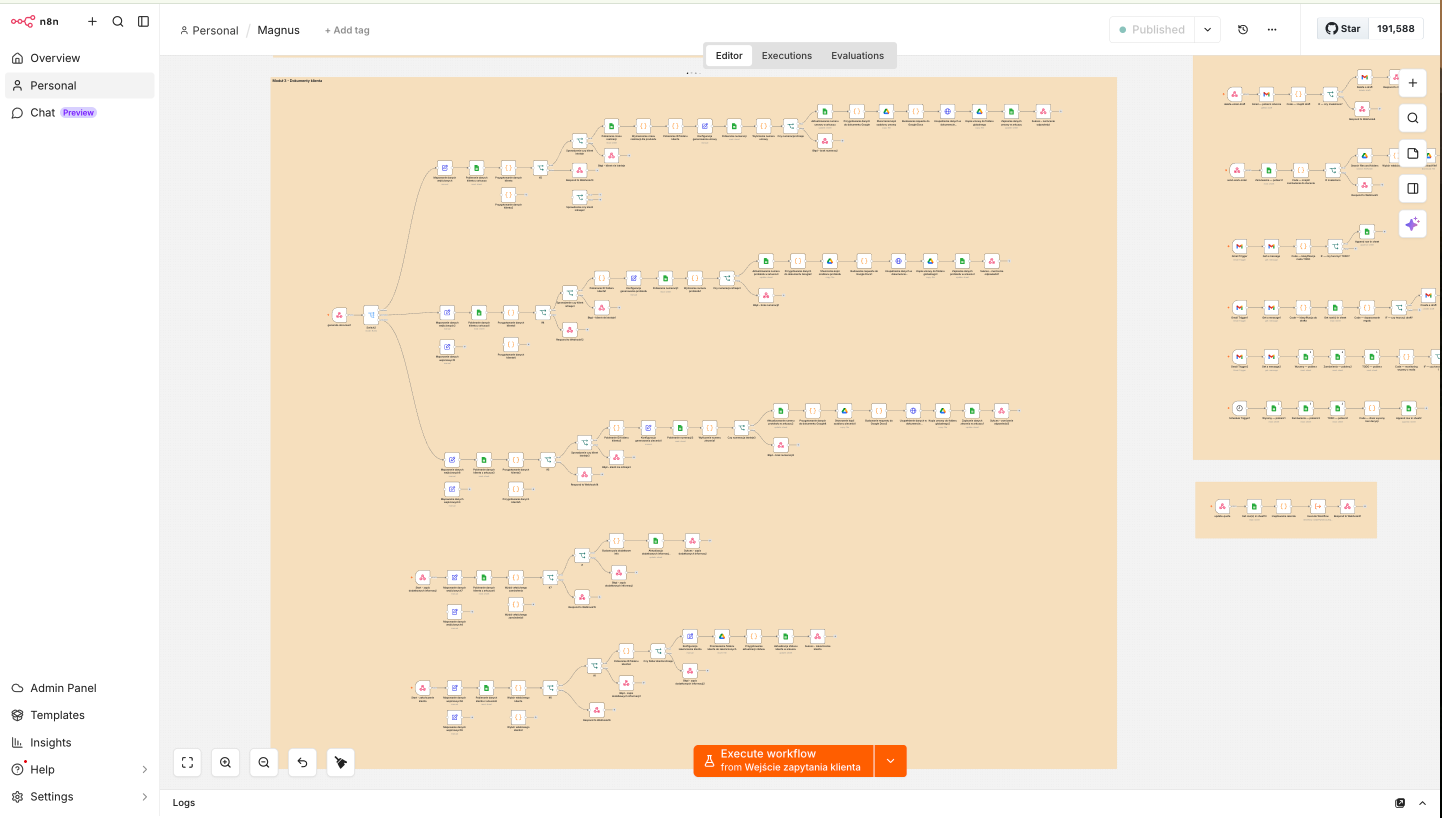Zoom out of the canvas
Image resolution: width=1442 pixels, height=818 pixels.
point(263,762)
